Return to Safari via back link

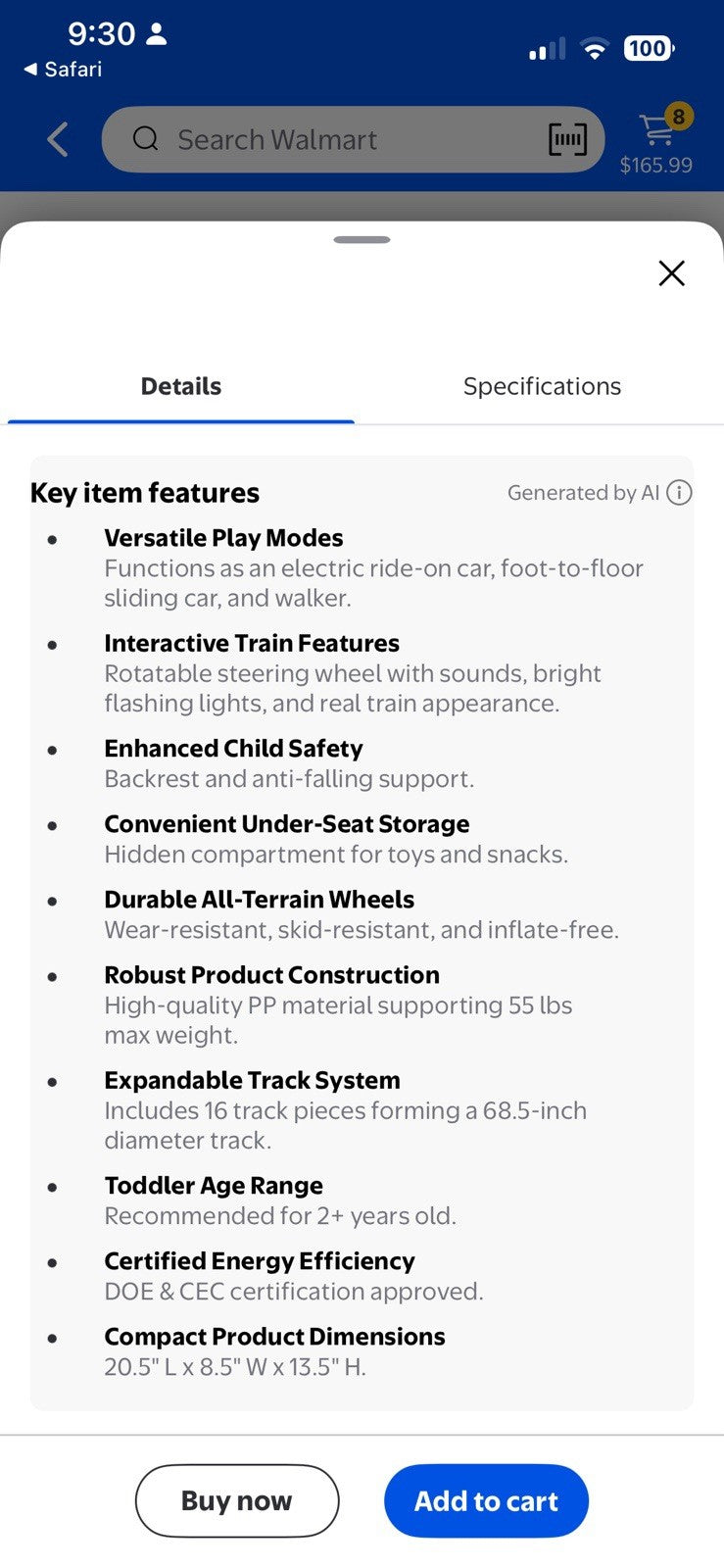coord(63,69)
